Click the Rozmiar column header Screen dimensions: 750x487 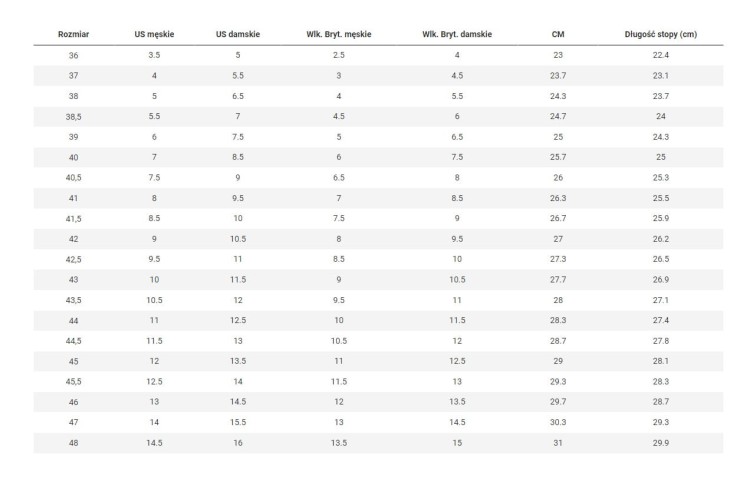pyautogui.click(x=73, y=34)
